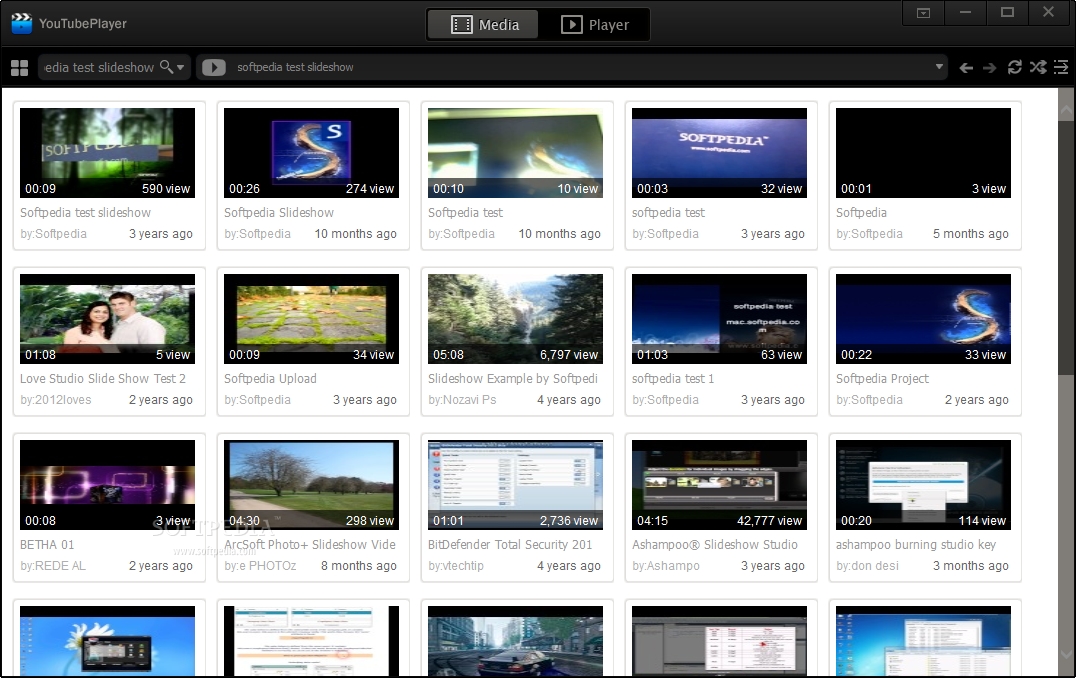
Task: Click the search magnifier icon
Action: click(x=166, y=67)
